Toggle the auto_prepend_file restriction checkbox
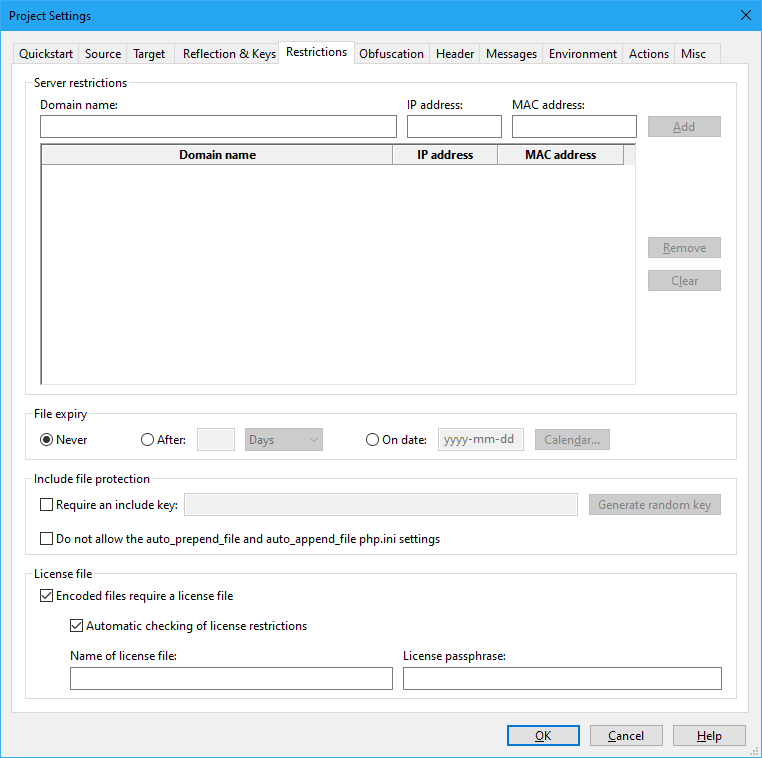The height and width of the screenshot is (758, 762). [46, 539]
